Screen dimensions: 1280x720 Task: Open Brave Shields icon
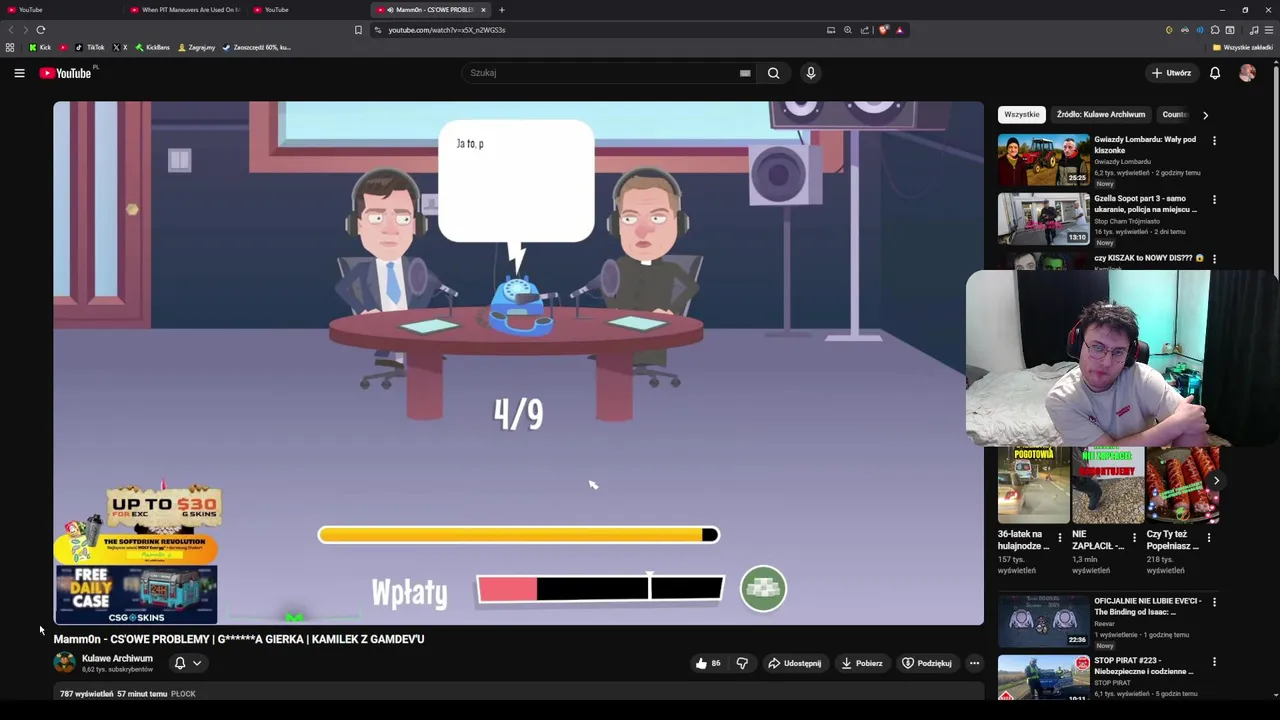pos(883,30)
